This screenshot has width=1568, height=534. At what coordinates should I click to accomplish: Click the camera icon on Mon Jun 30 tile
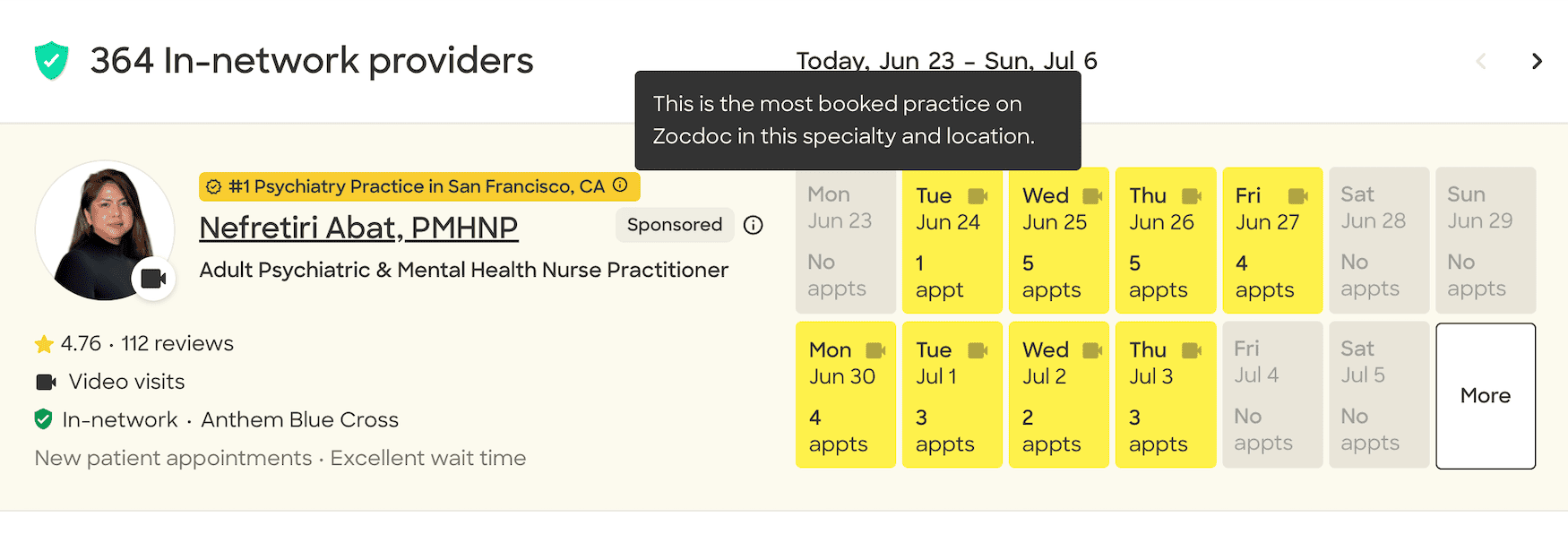coord(873,349)
